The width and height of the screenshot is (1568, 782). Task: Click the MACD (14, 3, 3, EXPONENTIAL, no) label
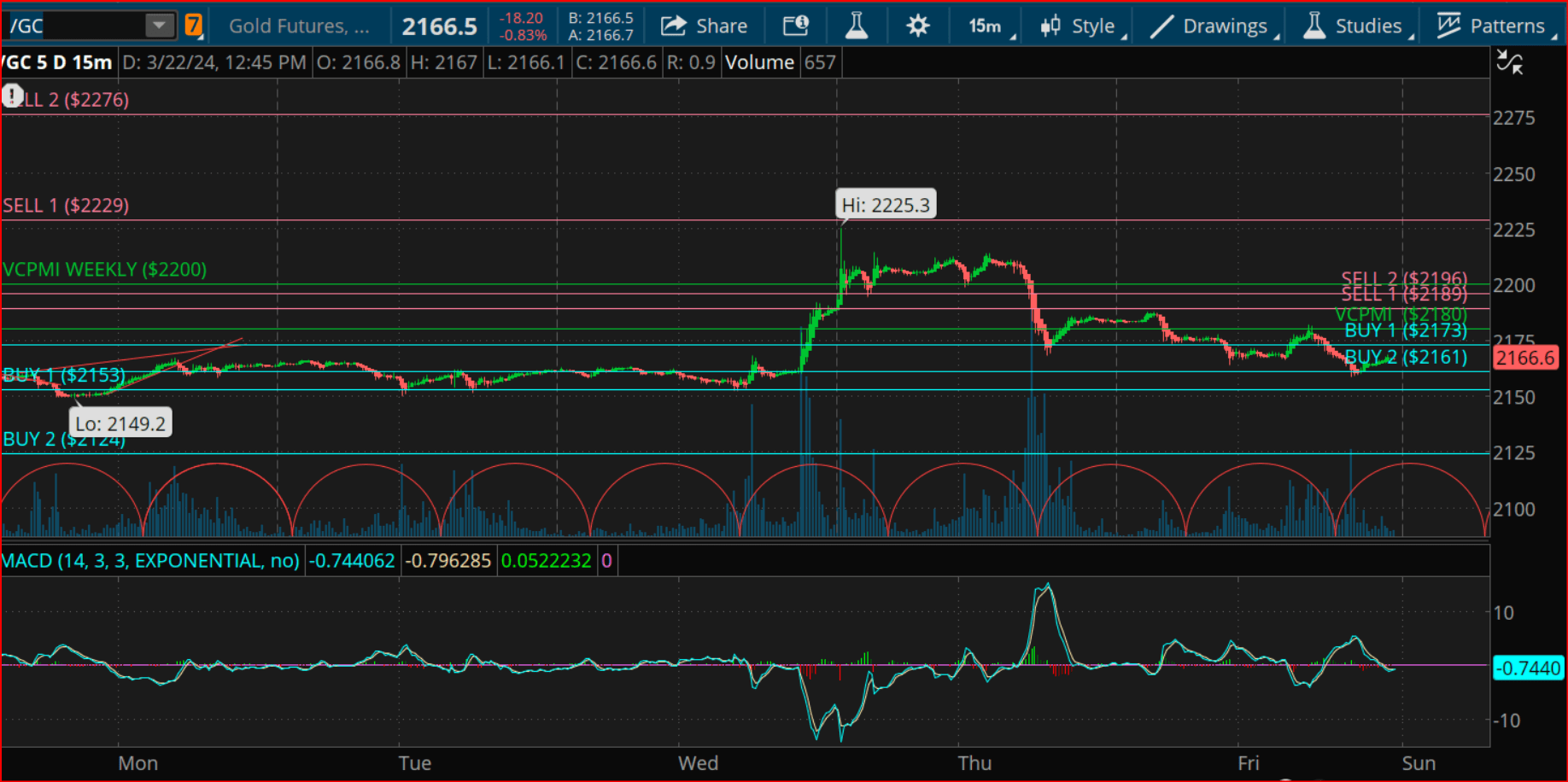[150, 561]
